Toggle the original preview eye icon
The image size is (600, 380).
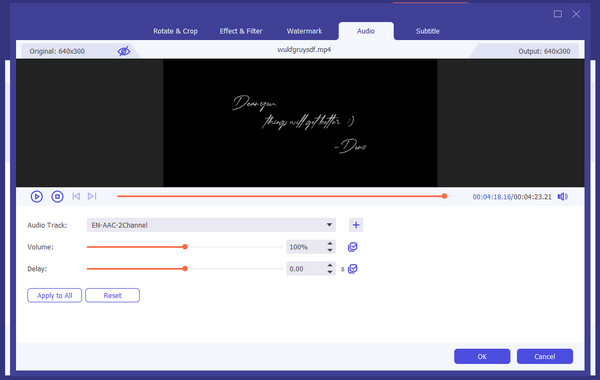tap(124, 51)
